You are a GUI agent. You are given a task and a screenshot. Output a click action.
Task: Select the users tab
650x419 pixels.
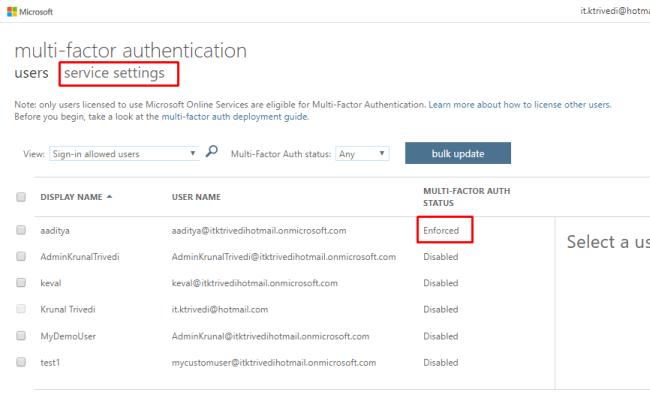[x=31, y=74]
